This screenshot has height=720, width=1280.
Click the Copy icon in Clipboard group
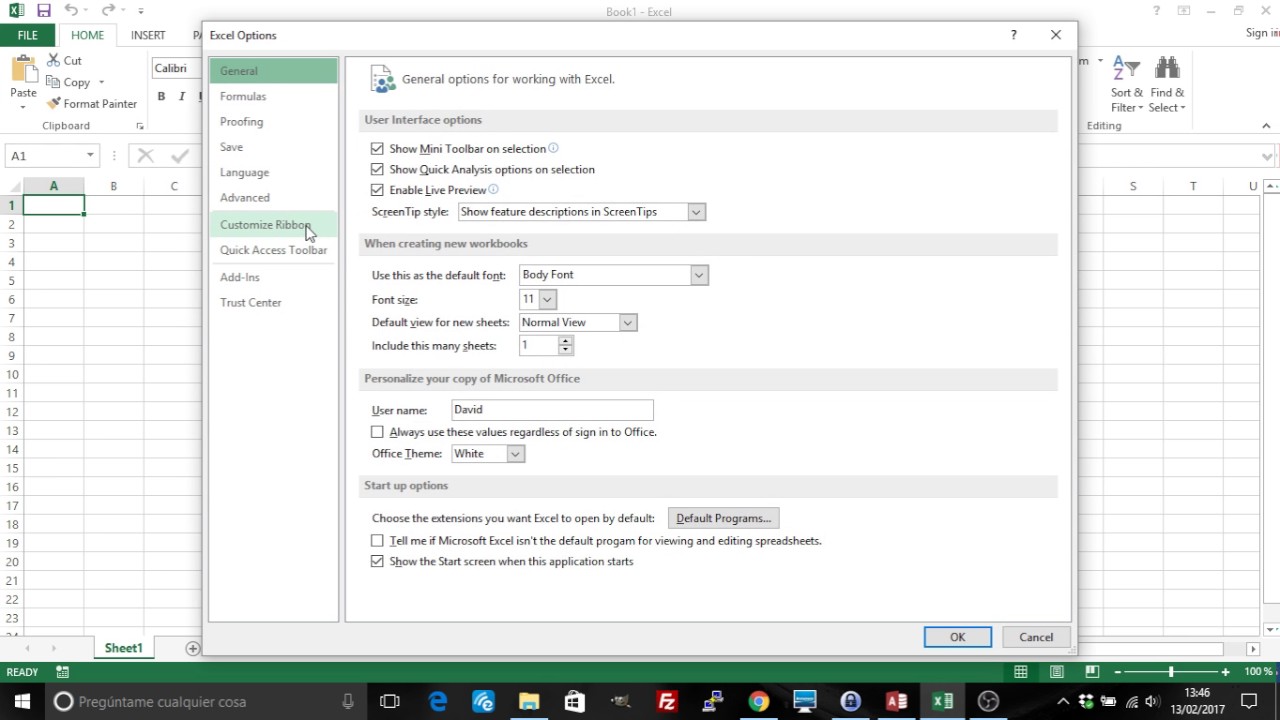(x=53, y=82)
